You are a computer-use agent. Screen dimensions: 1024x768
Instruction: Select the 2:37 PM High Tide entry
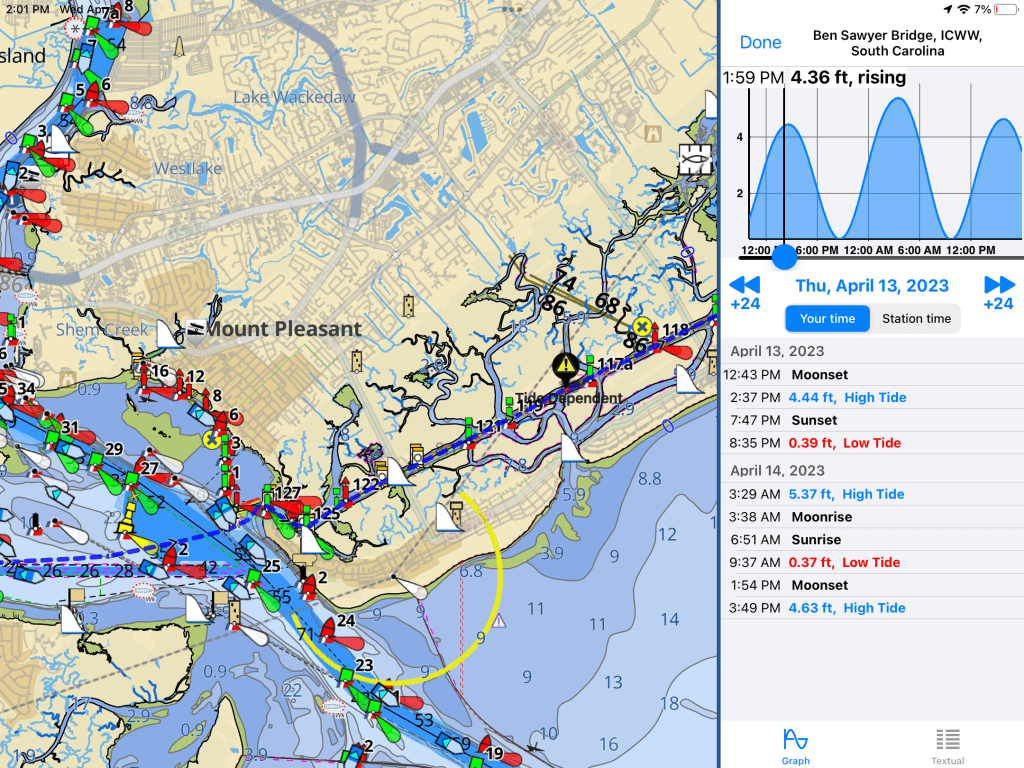pyautogui.click(x=871, y=397)
